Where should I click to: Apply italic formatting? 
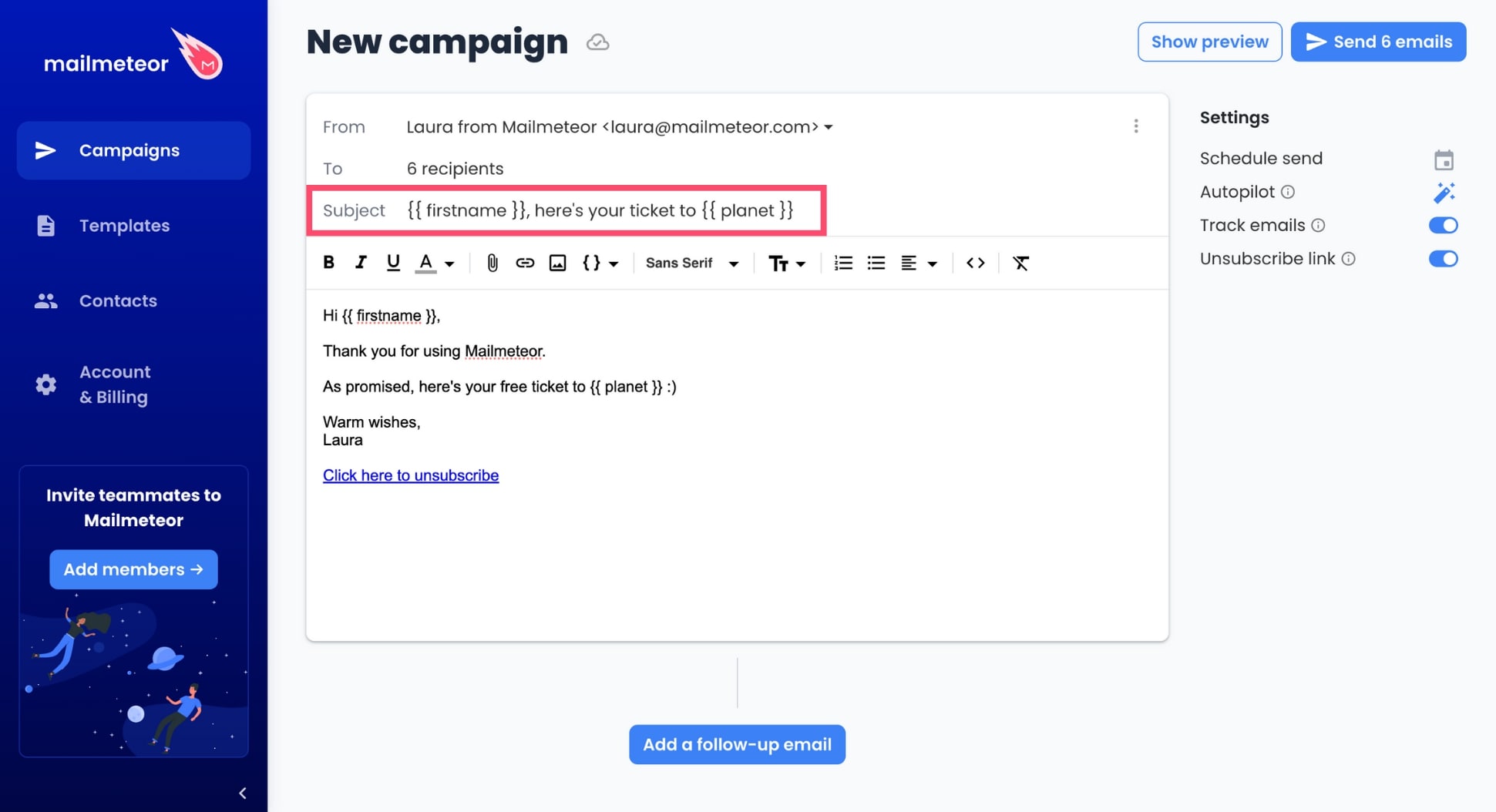(360, 262)
